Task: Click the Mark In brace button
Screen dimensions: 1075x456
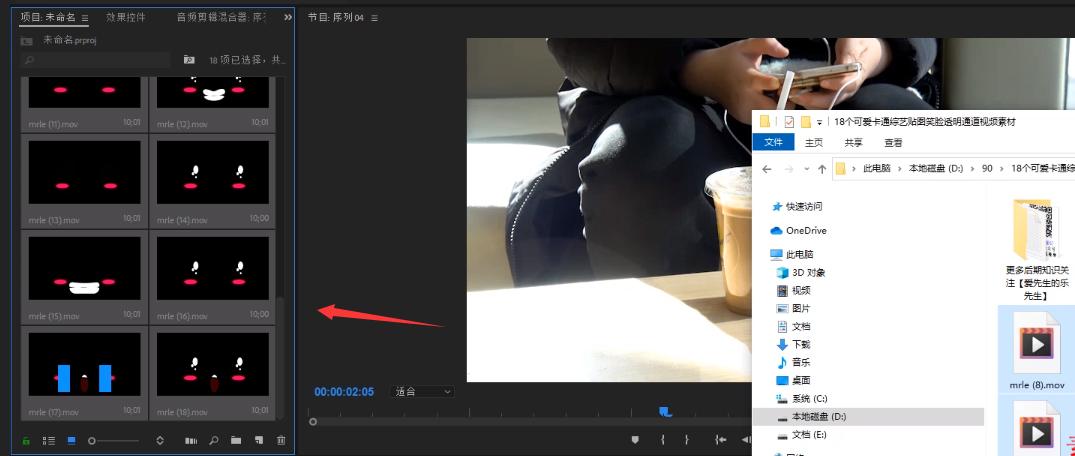Action: tap(662, 440)
